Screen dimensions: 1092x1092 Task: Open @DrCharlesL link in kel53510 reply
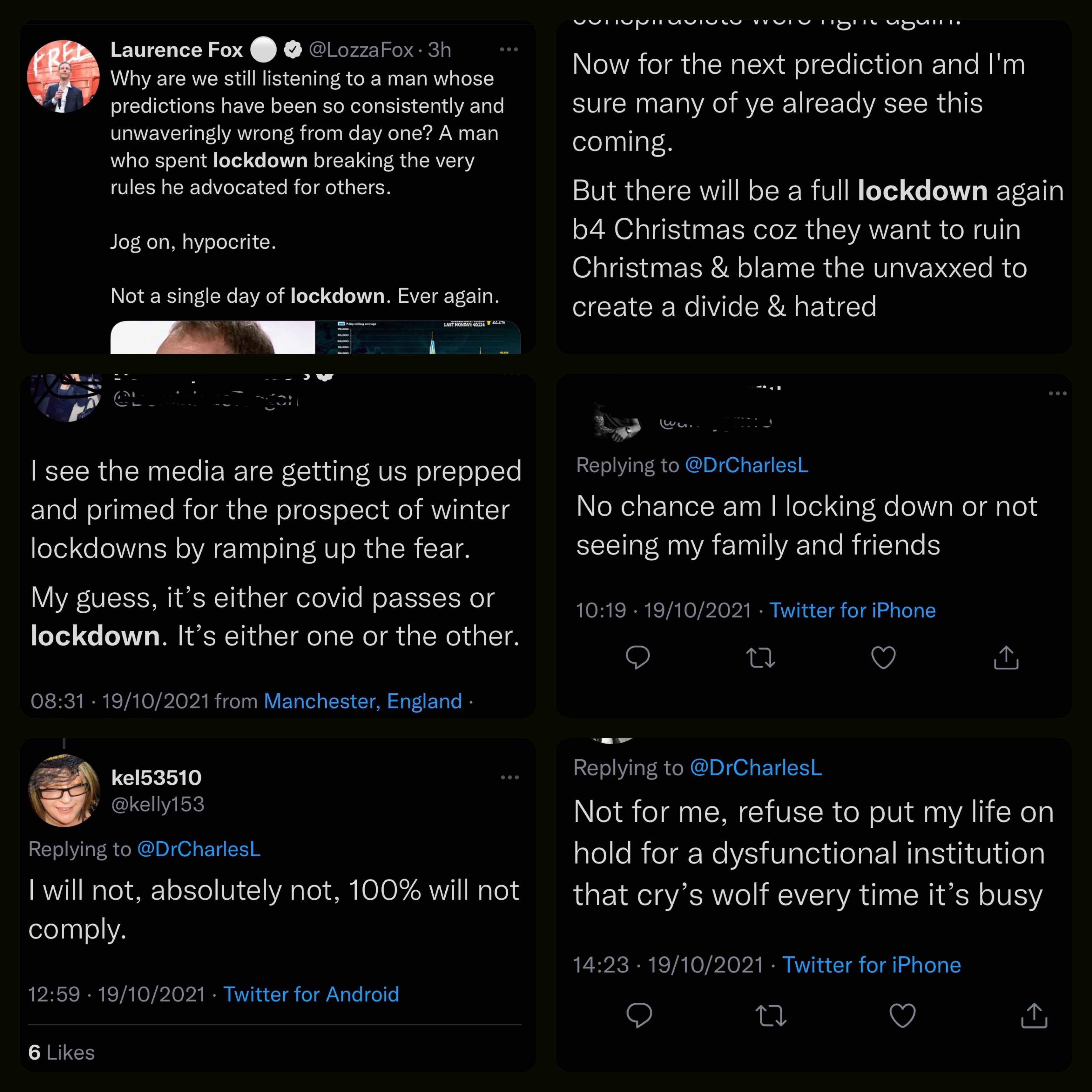[x=199, y=849]
